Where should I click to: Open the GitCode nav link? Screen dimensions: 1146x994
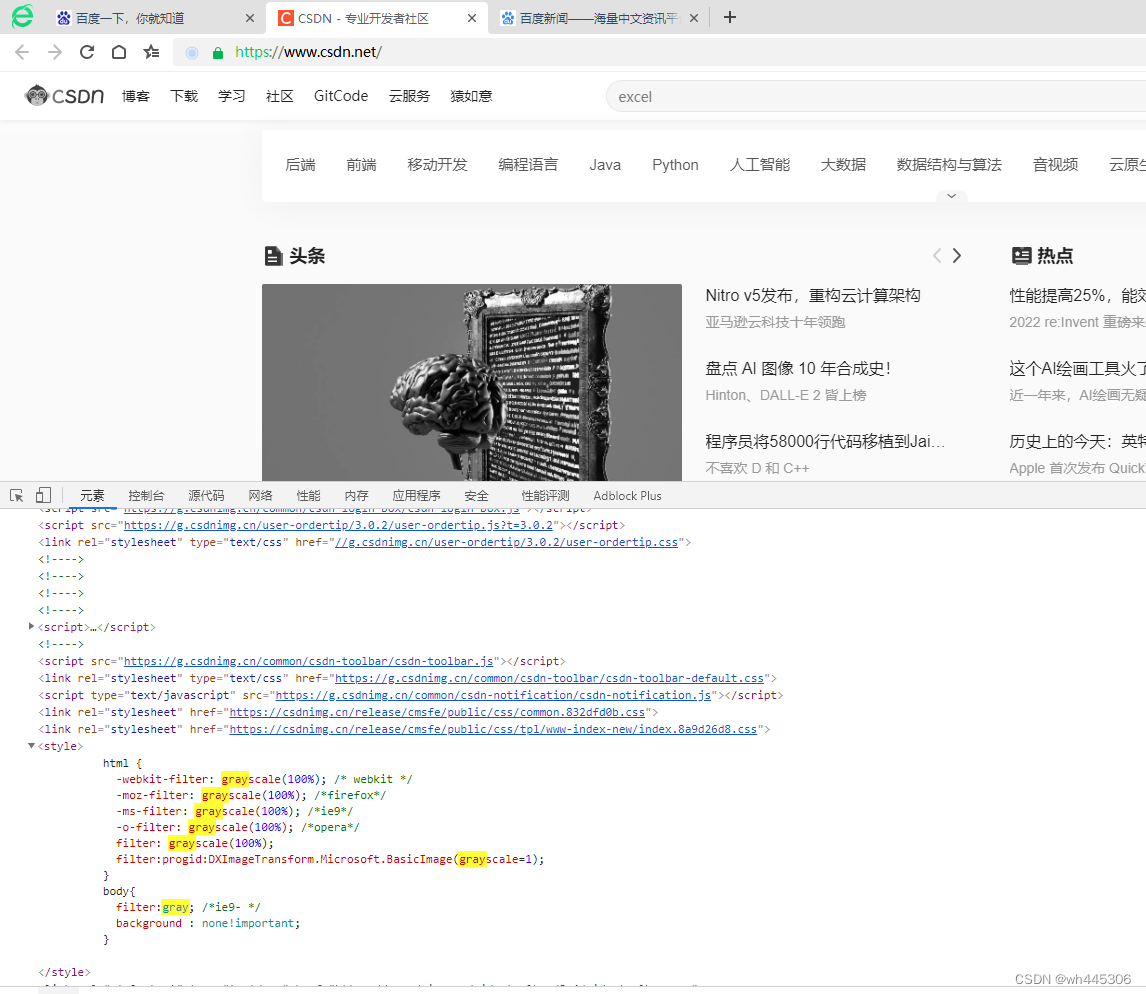pos(341,96)
